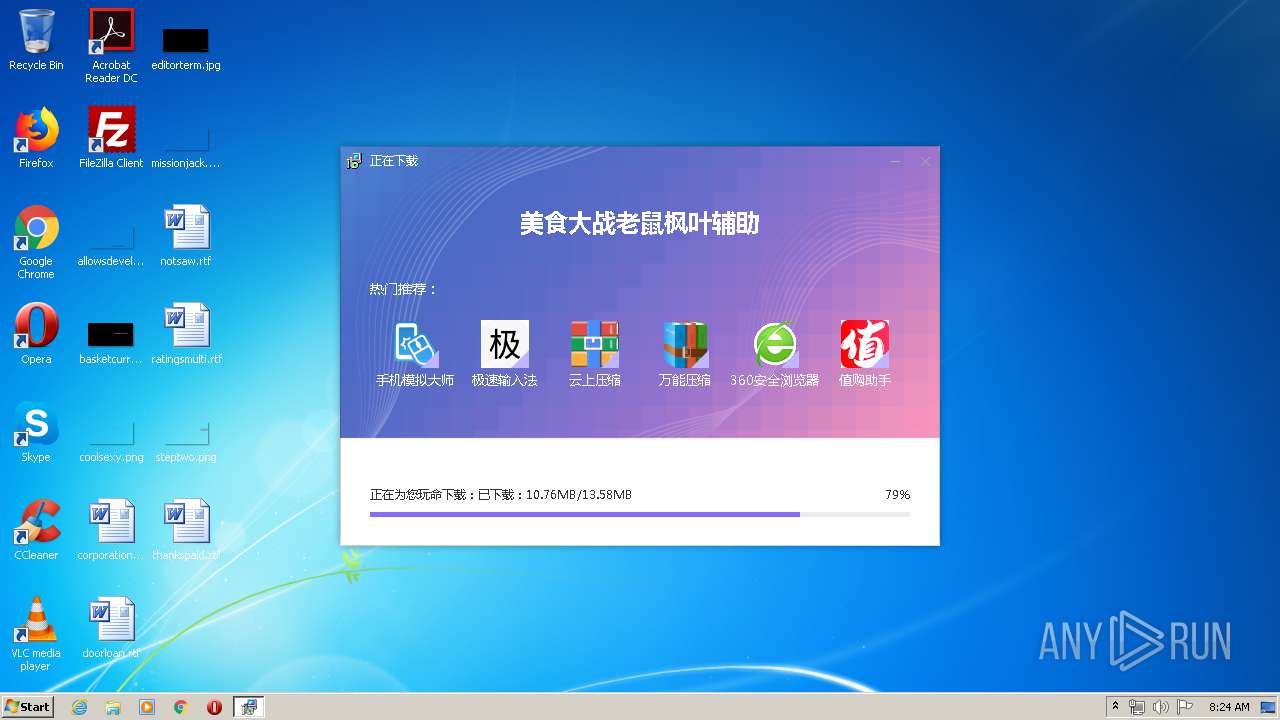Open the Windows Start menu

[x=28, y=707]
